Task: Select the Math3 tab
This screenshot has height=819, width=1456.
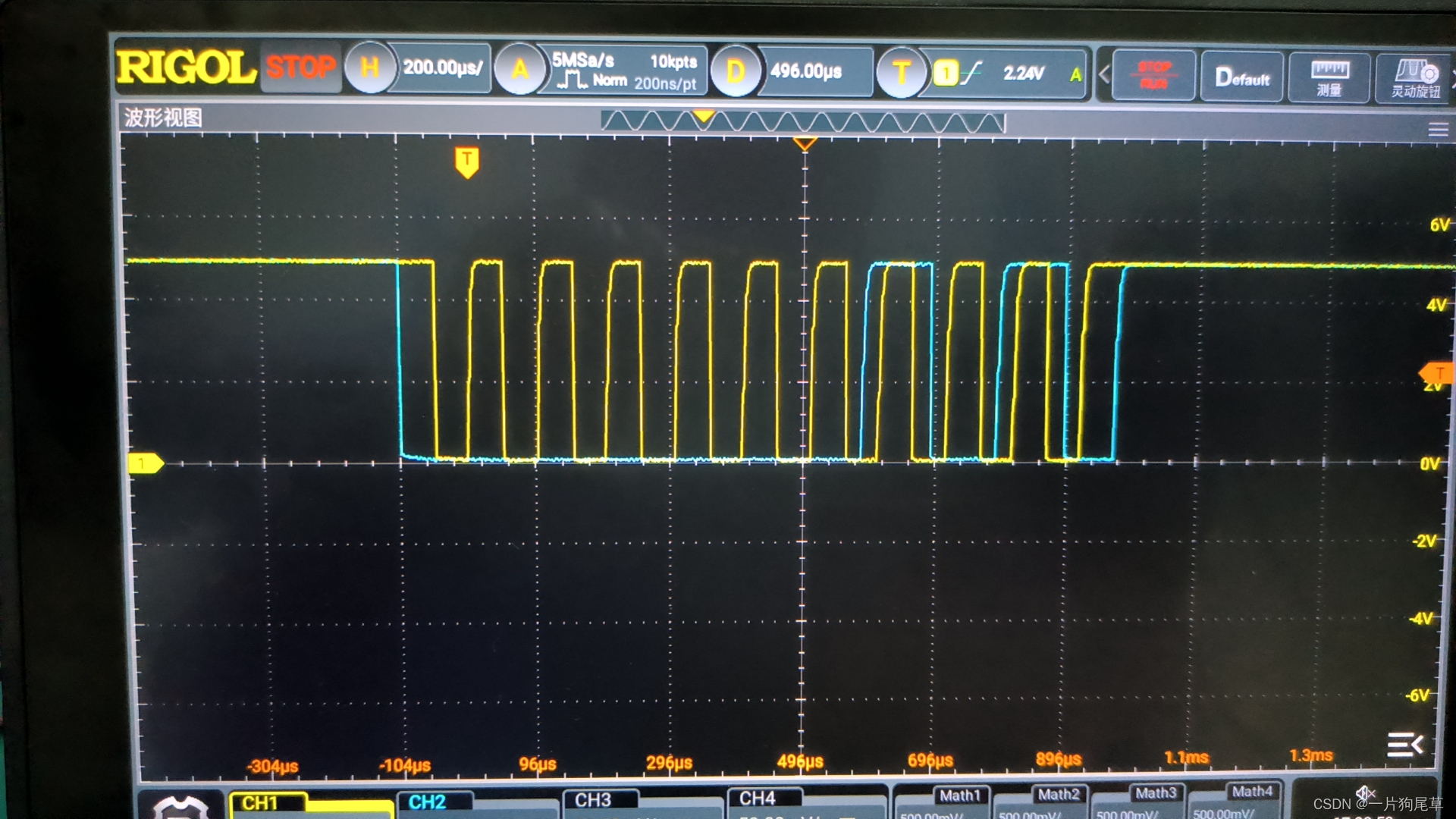Action: [x=1155, y=793]
